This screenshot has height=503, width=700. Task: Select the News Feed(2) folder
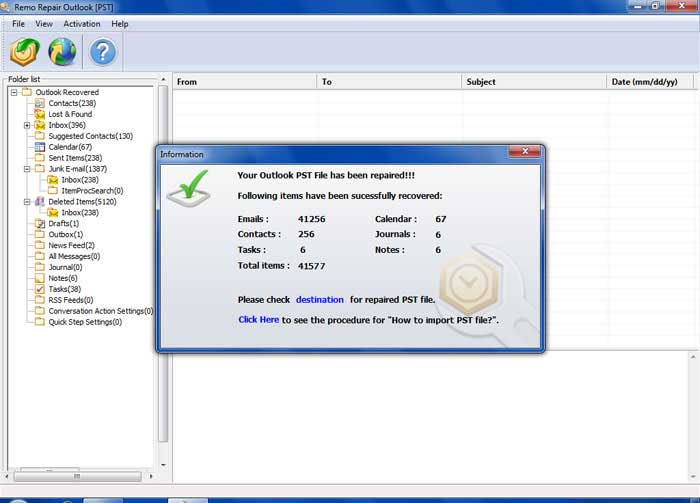(71, 245)
